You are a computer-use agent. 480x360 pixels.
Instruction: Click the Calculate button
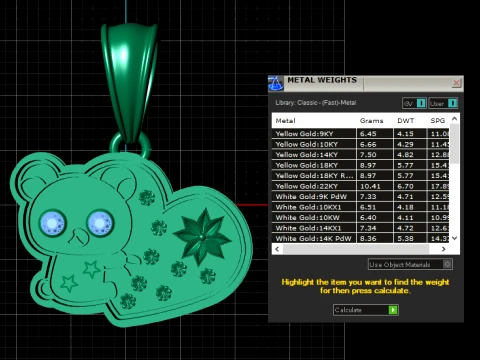(x=366, y=310)
